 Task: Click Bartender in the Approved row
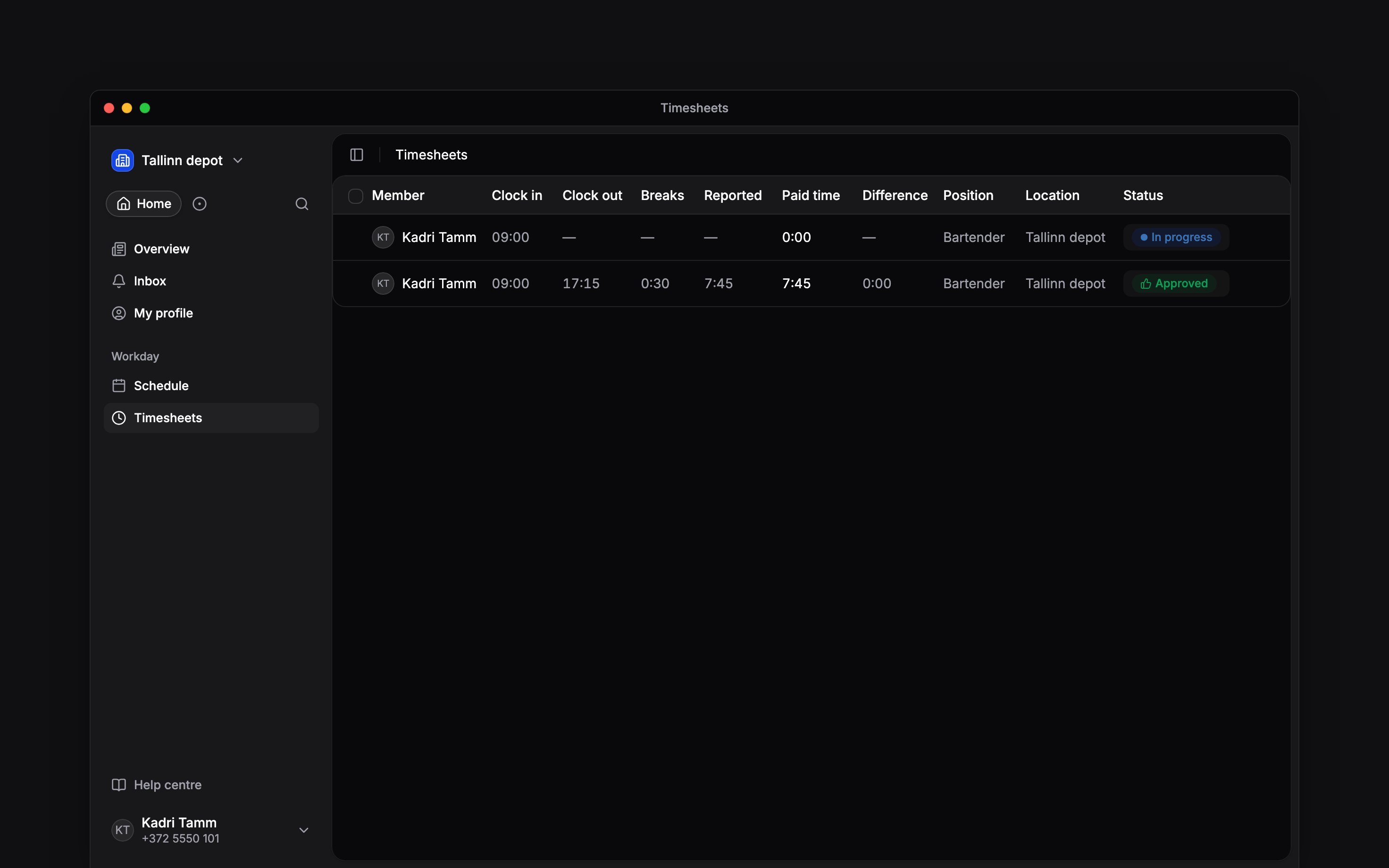[973, 284]
